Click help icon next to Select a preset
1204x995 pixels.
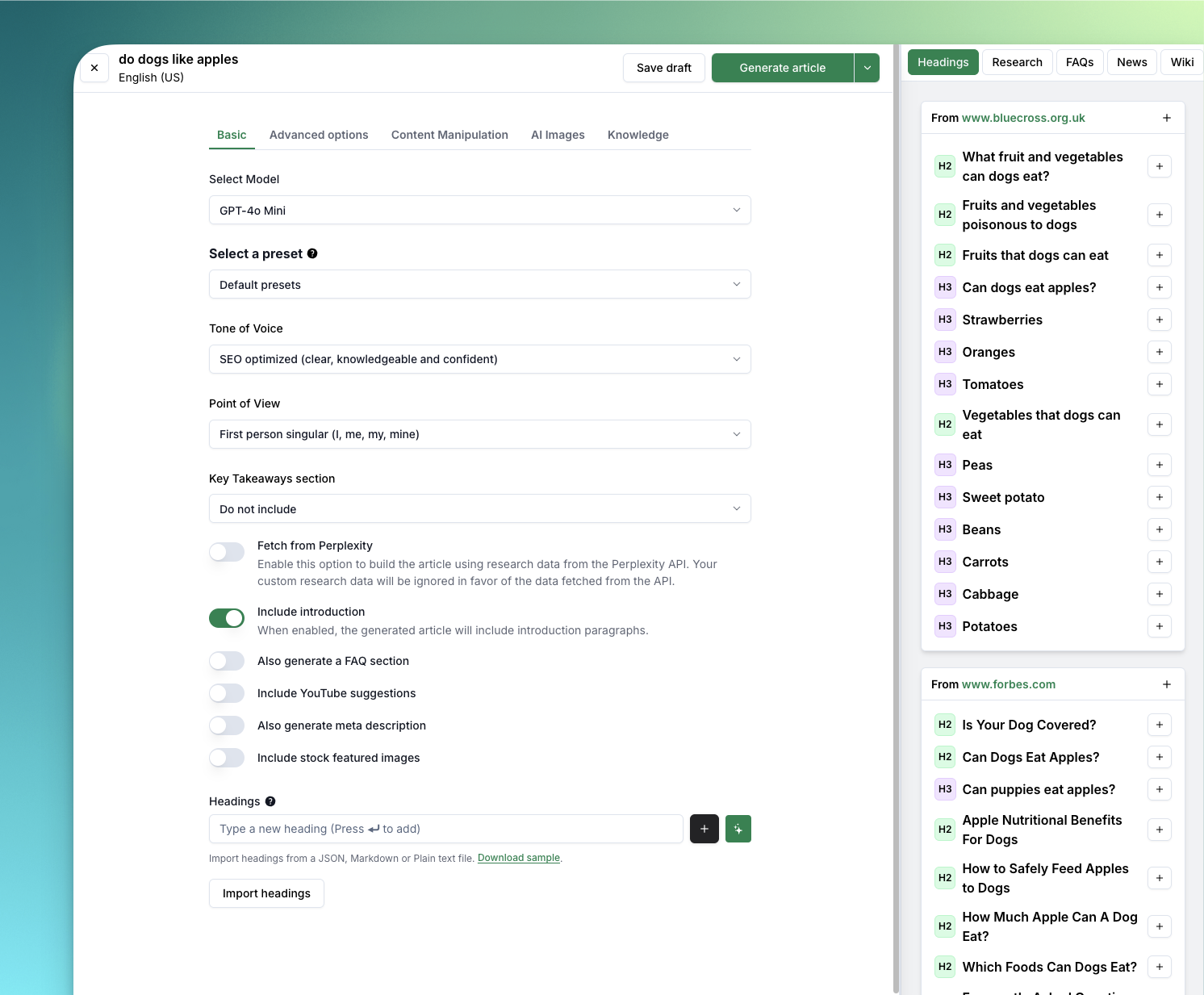pyautogui.click(x=312, y=253)
